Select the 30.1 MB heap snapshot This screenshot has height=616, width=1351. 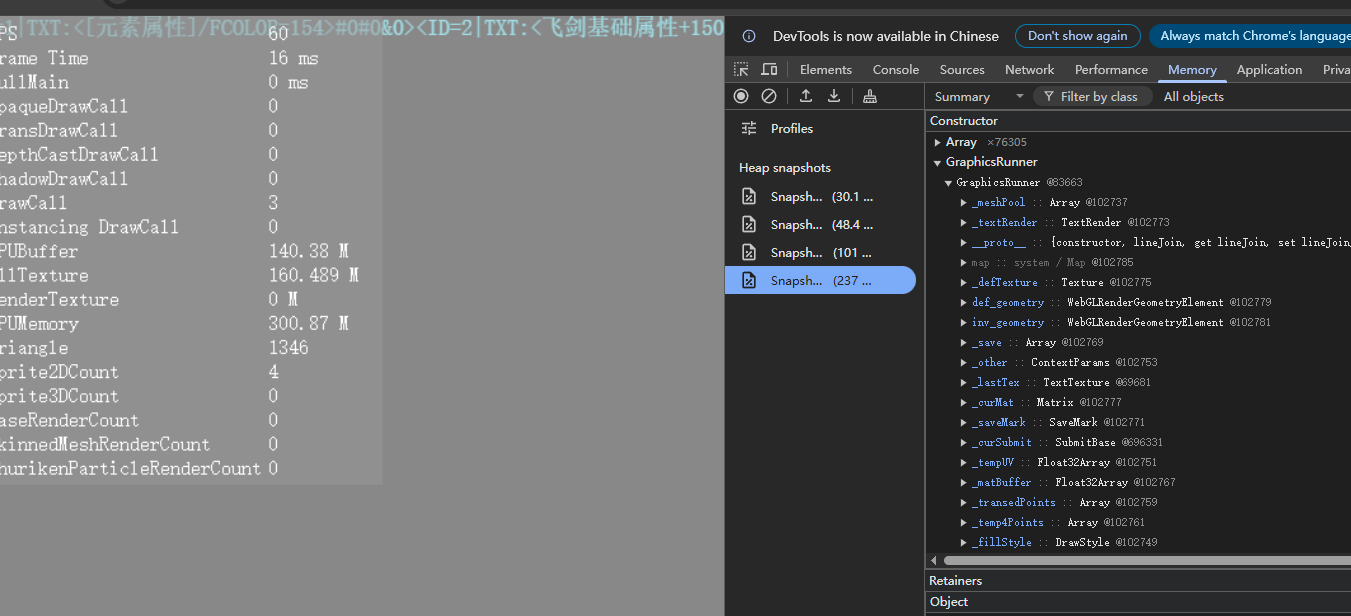820,197
